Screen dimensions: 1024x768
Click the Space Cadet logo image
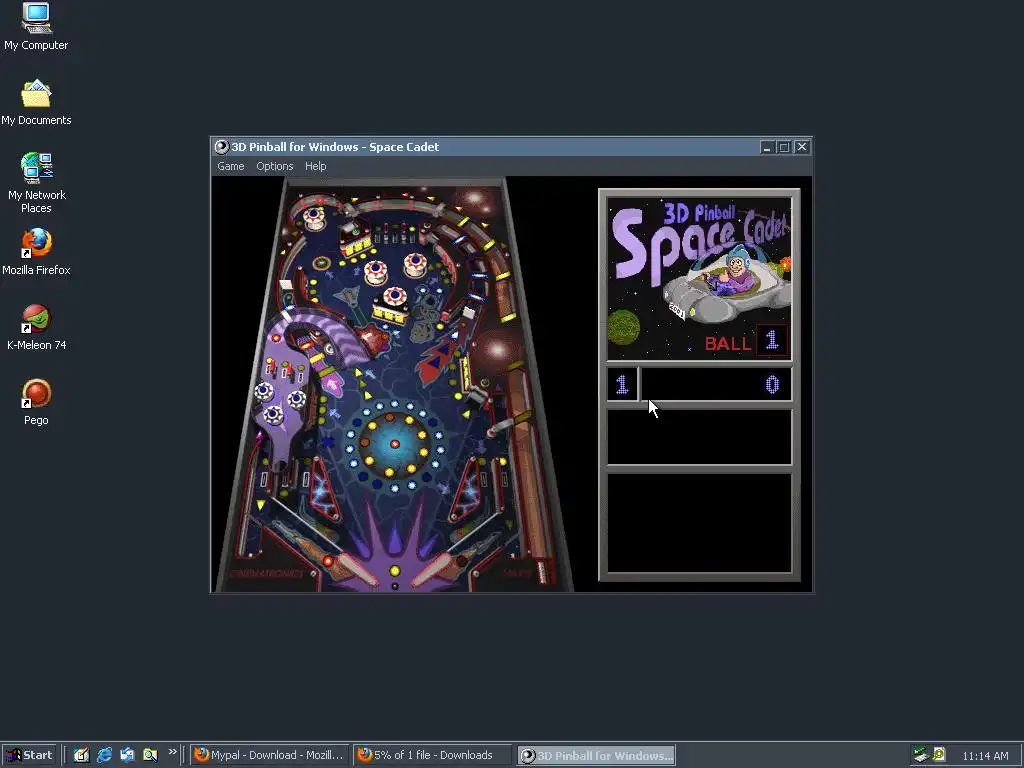(699, 279)
